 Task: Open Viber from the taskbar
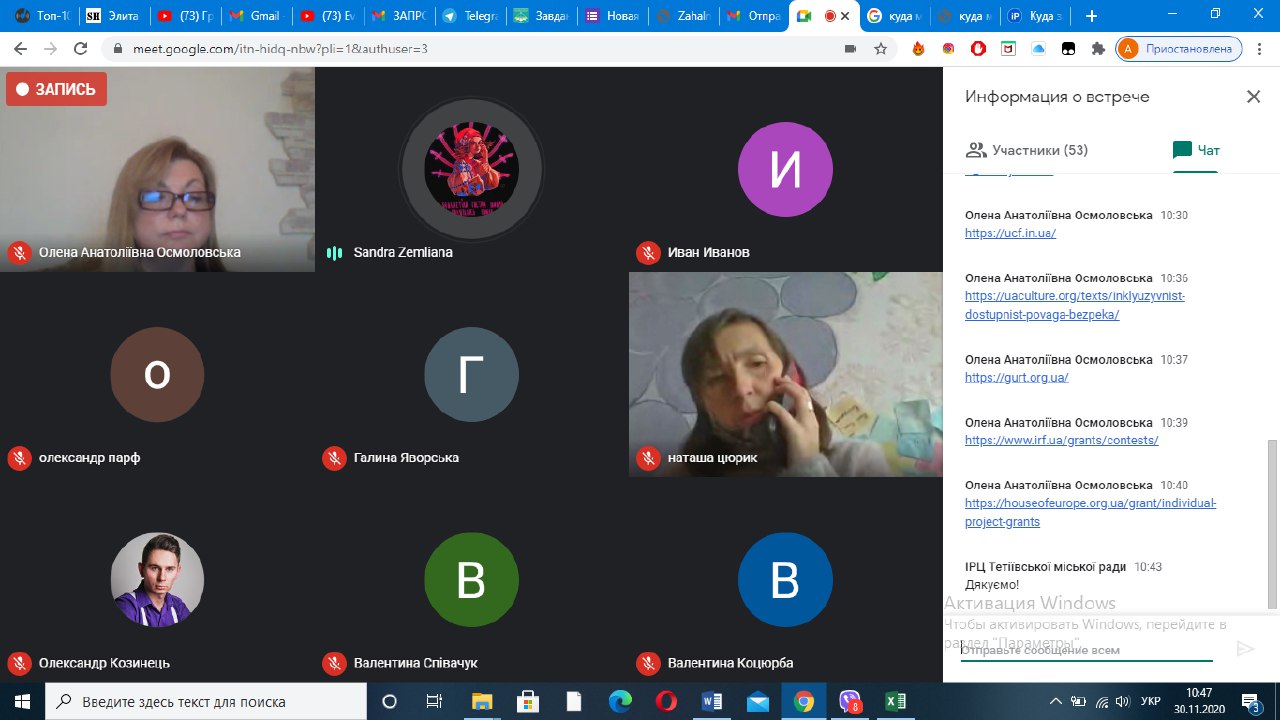click(x=850, y=702)
